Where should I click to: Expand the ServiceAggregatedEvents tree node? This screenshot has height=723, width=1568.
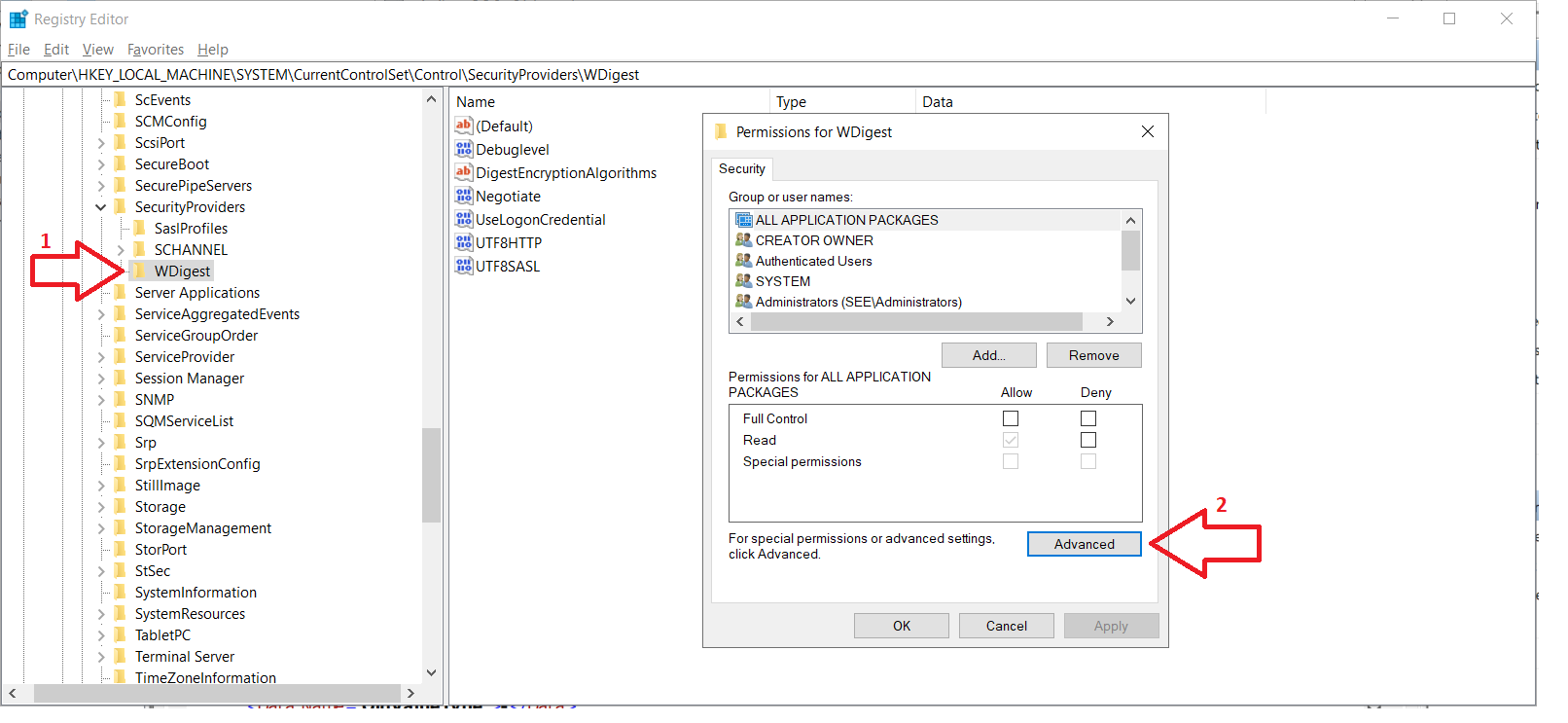[x=101, y=314]
